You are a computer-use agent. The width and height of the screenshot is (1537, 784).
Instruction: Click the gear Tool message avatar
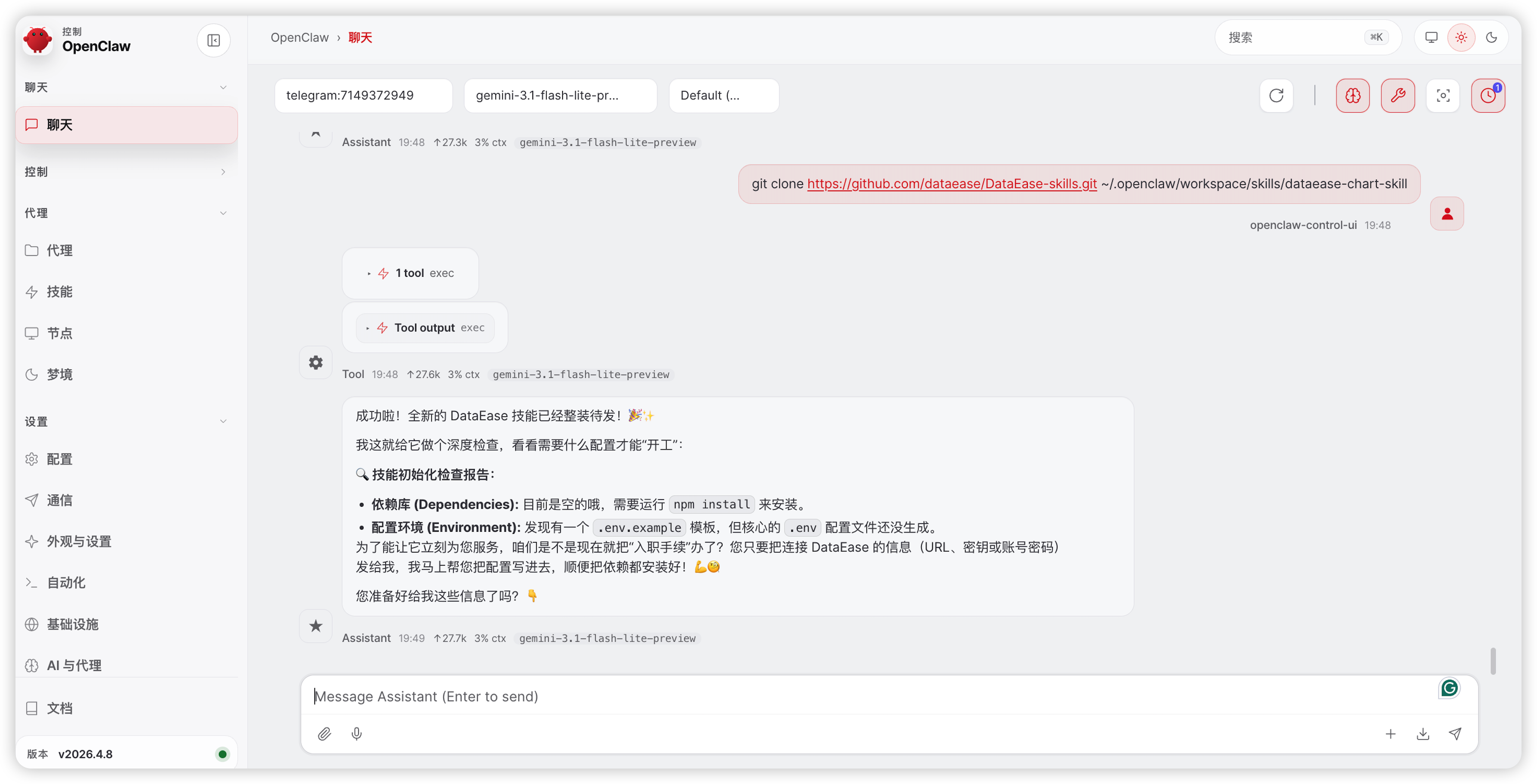(x=316, y=362)
